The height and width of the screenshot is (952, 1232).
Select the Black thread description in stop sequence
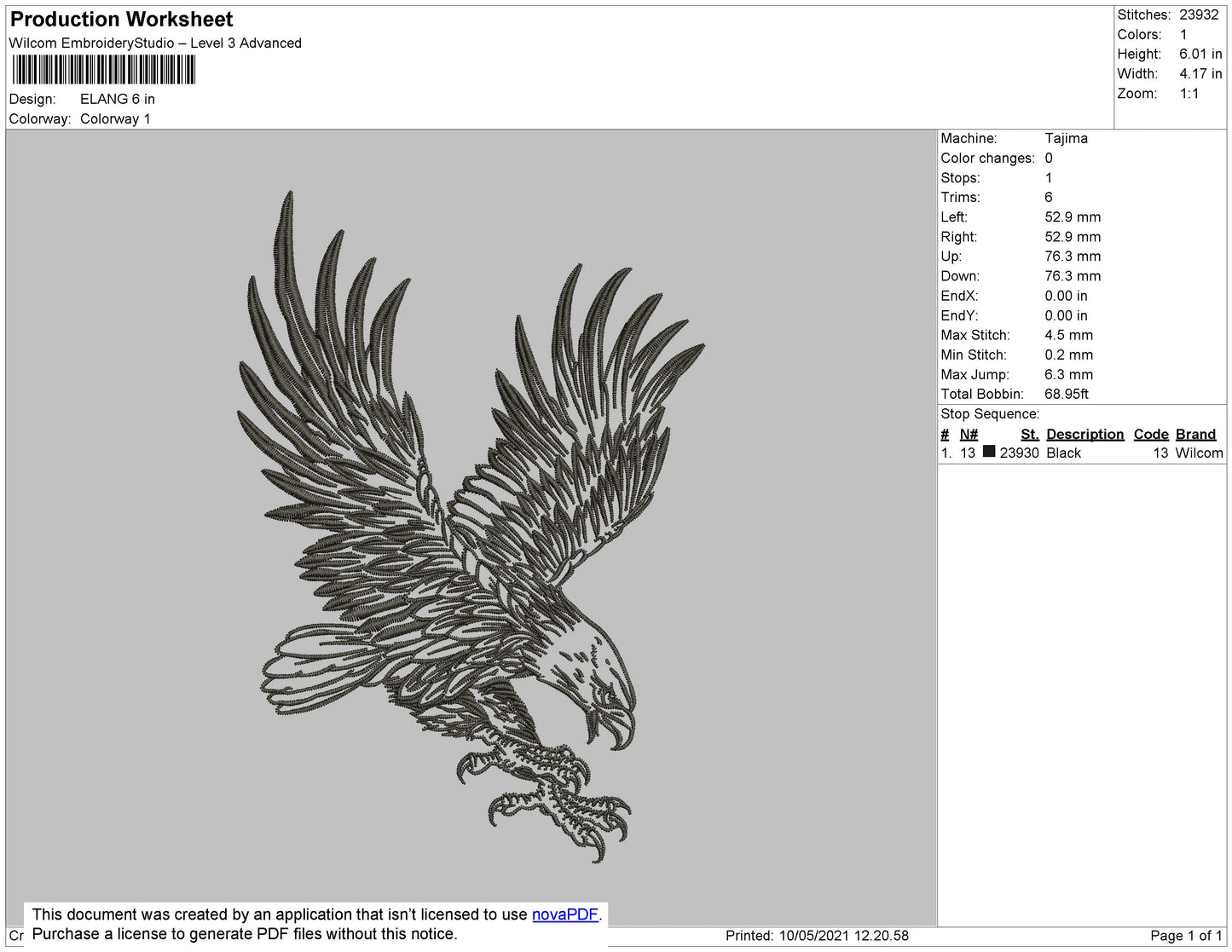pyautogui.click(x=1063, y=453)
